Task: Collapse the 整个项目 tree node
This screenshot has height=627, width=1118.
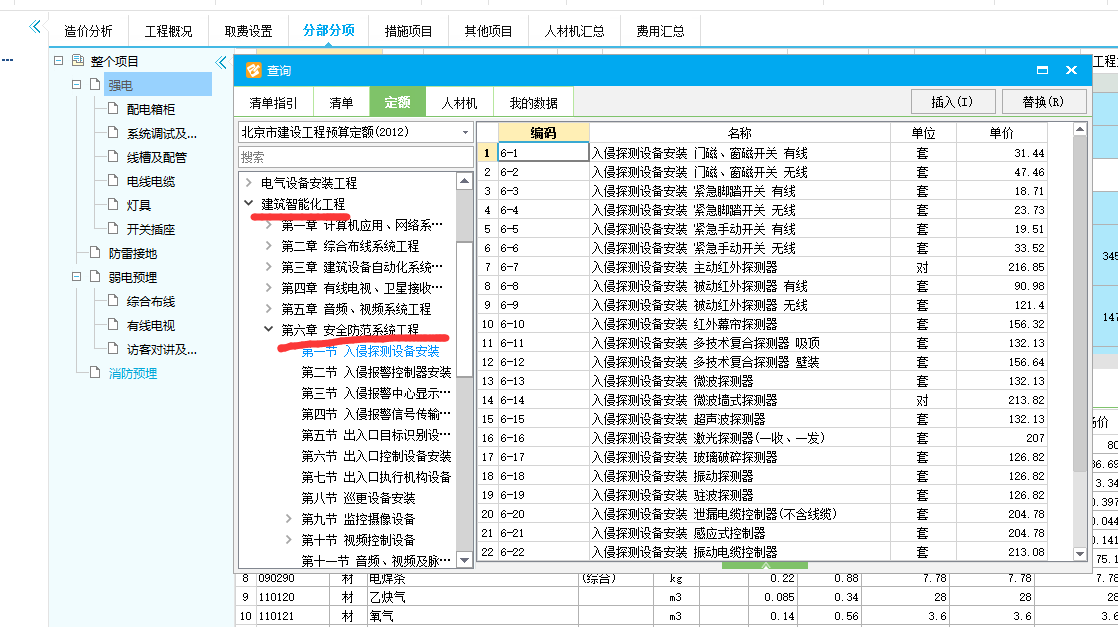Action: (58, 61)
